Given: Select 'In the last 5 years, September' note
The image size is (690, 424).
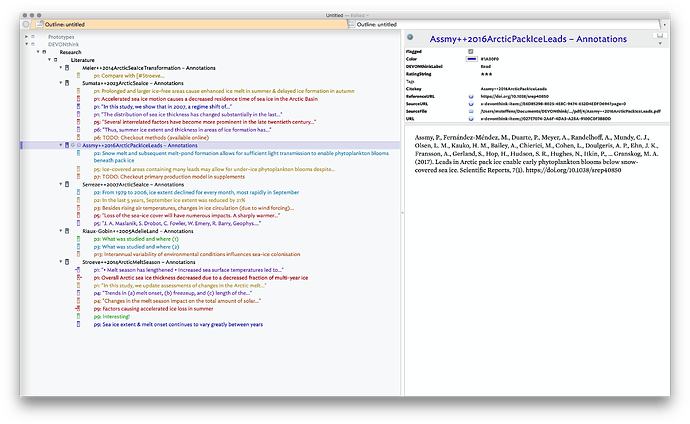Looking at the screenshot, I should (x=169, y=200).
